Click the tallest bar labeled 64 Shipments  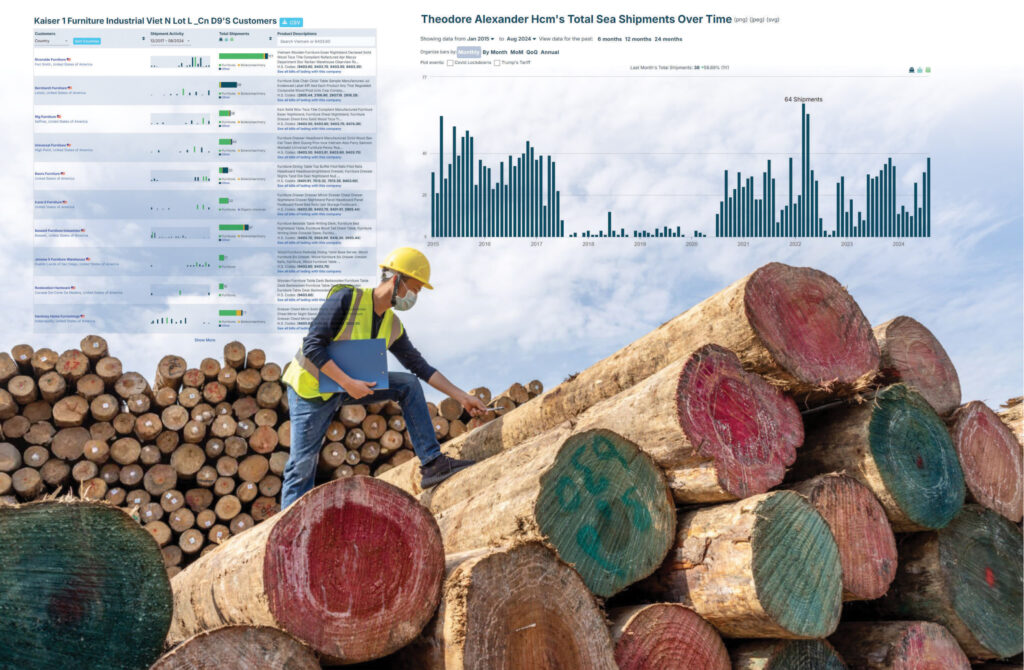coord(803,170)
